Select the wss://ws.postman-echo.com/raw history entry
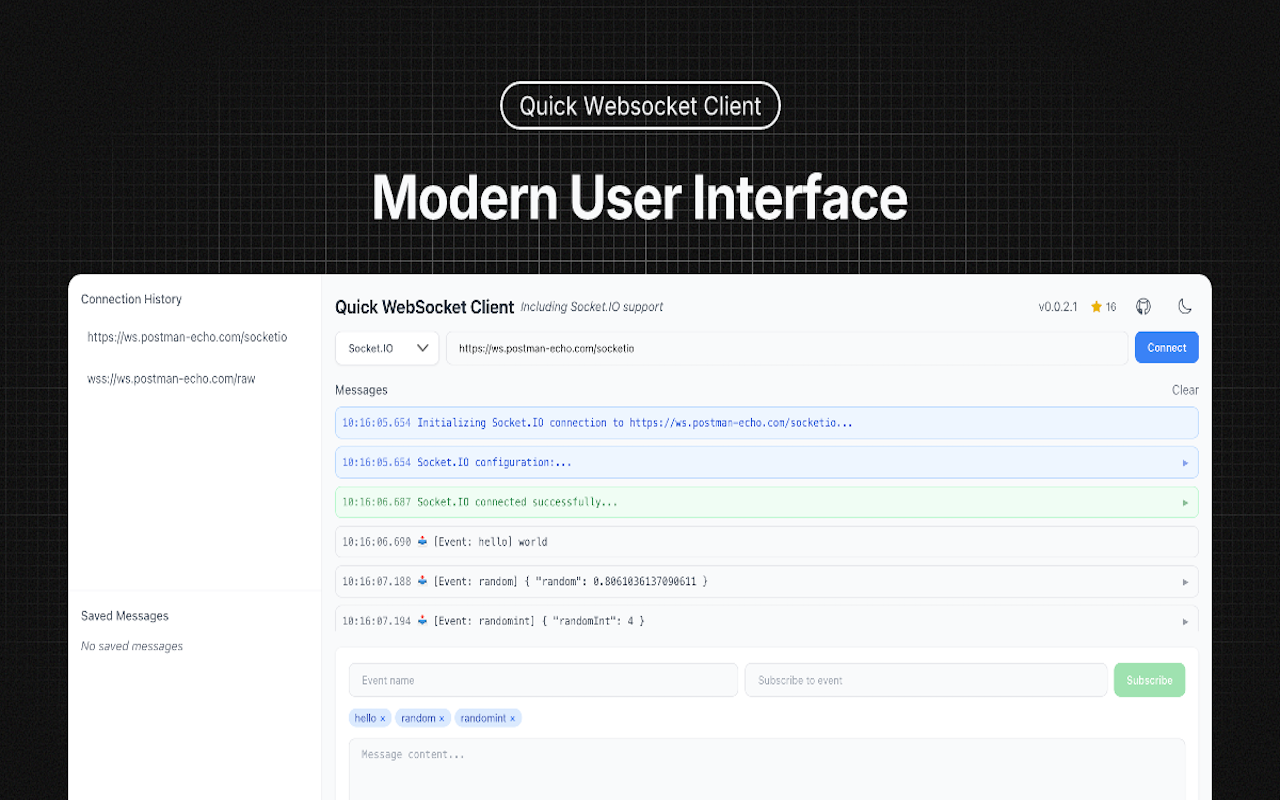Viewport: 1280px width, 800px height. (171, 378)
